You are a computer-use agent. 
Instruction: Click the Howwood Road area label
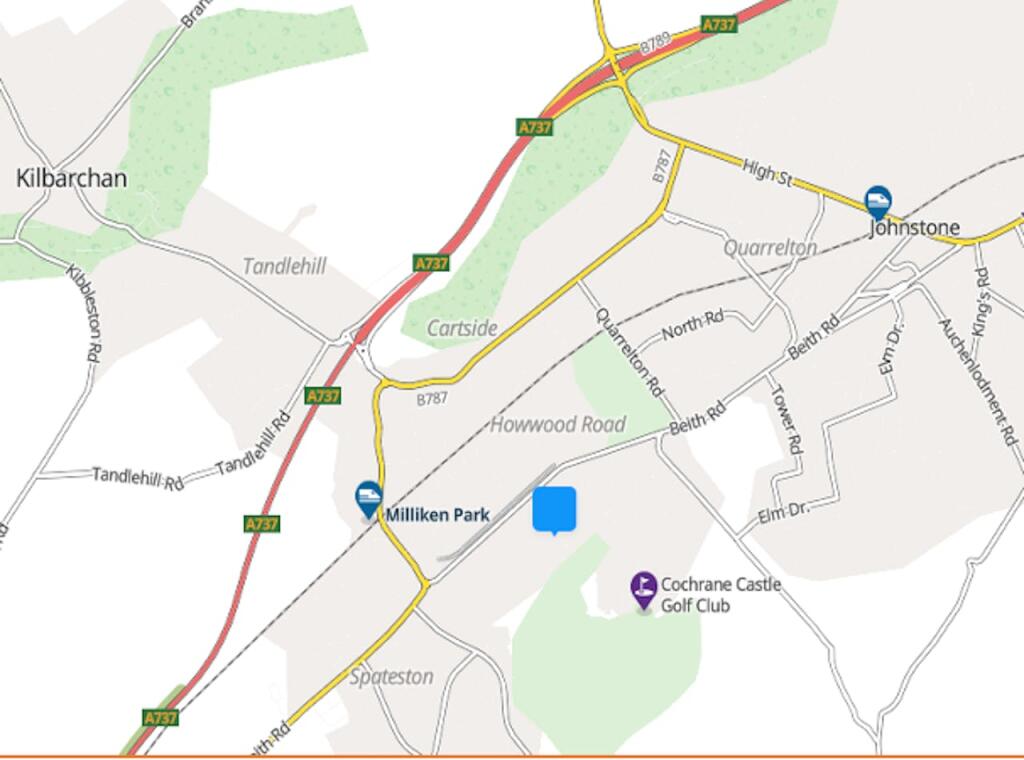pyautogui.click(x=558, y=424)
